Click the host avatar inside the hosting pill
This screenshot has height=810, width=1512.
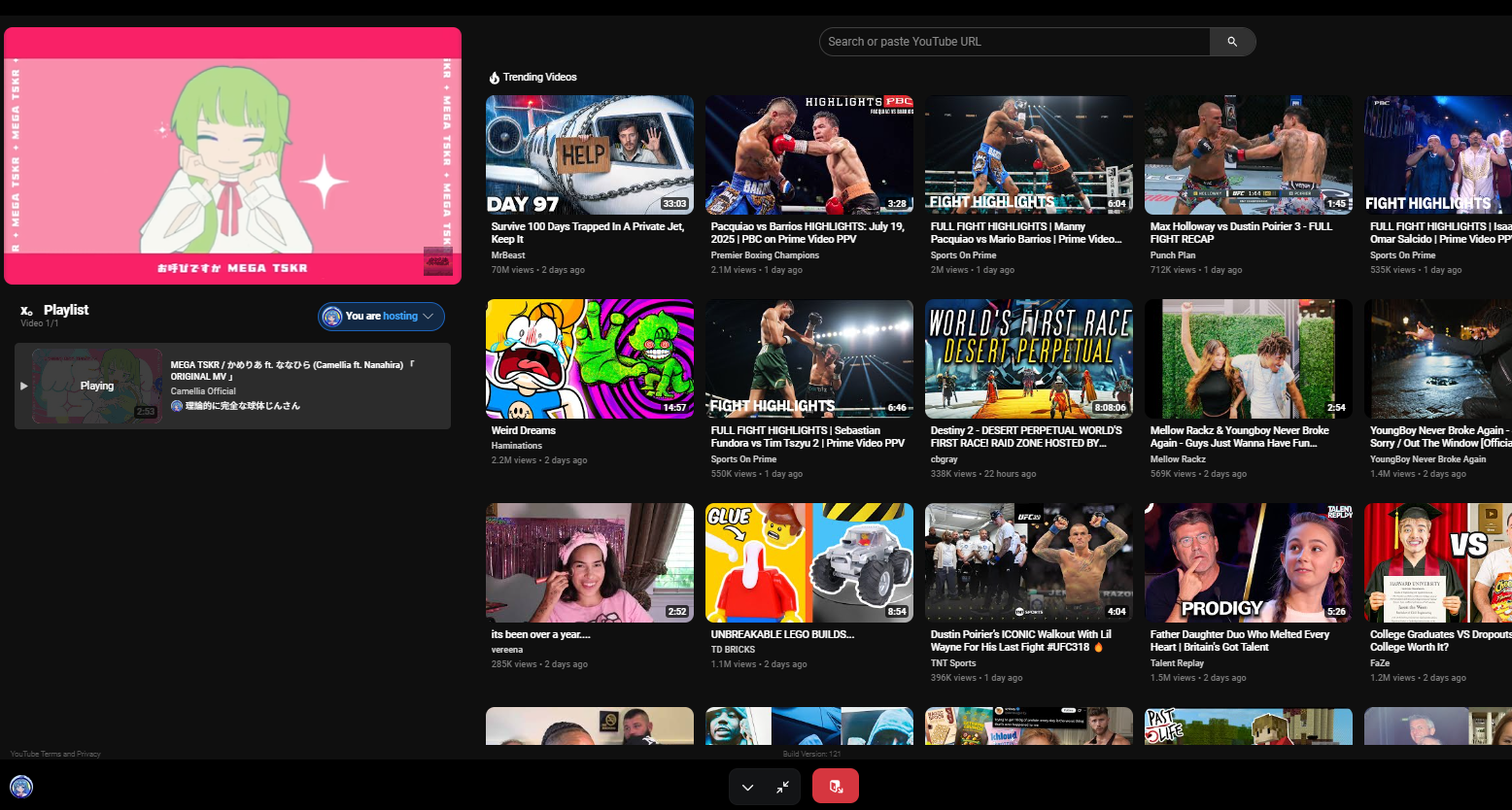(x=332, y=316)
